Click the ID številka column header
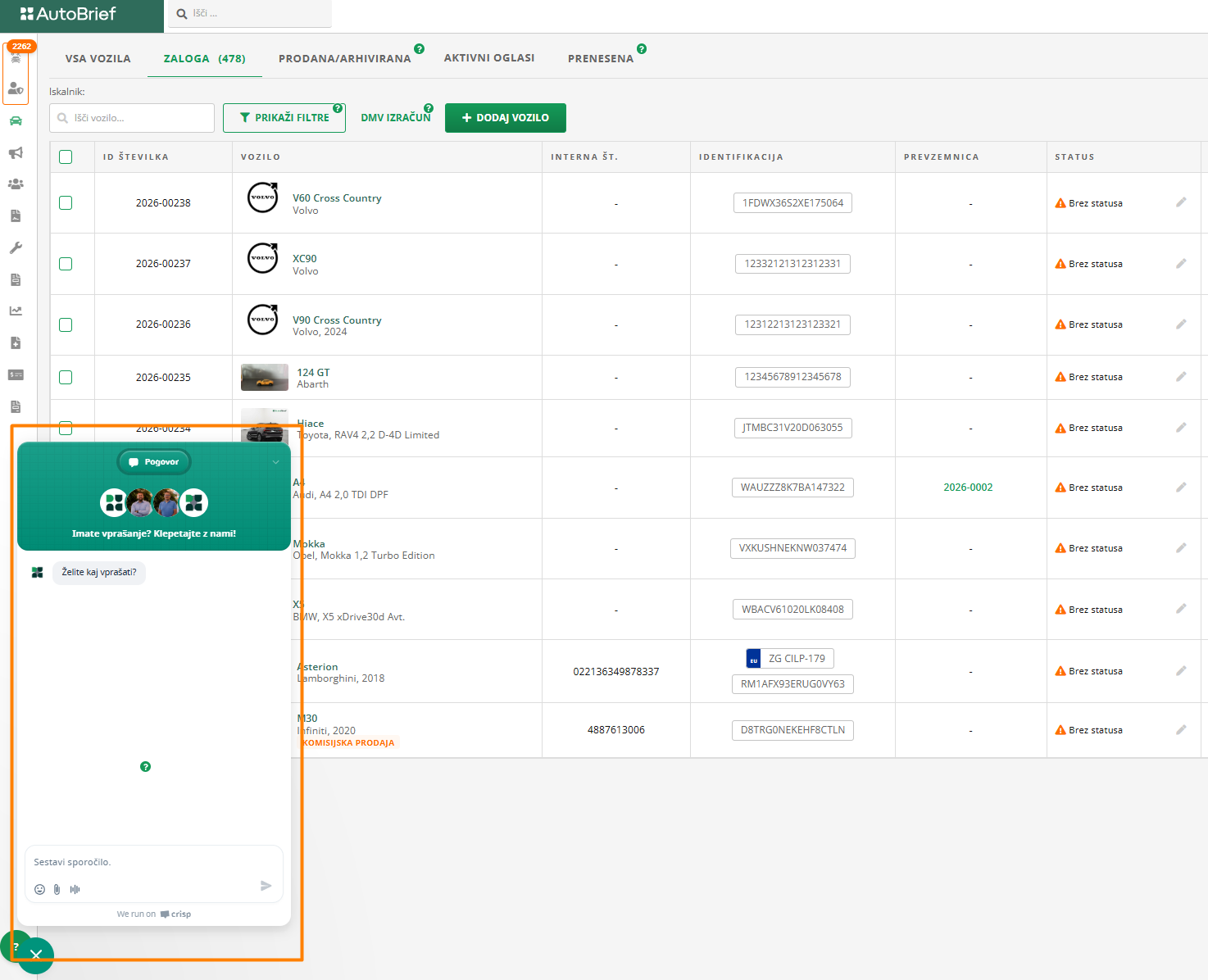 tap(136, 157)
